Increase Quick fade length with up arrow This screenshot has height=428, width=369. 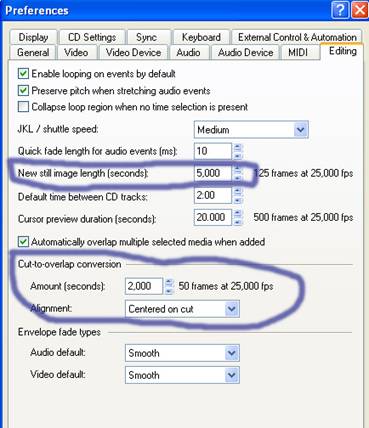coord(237,147)
